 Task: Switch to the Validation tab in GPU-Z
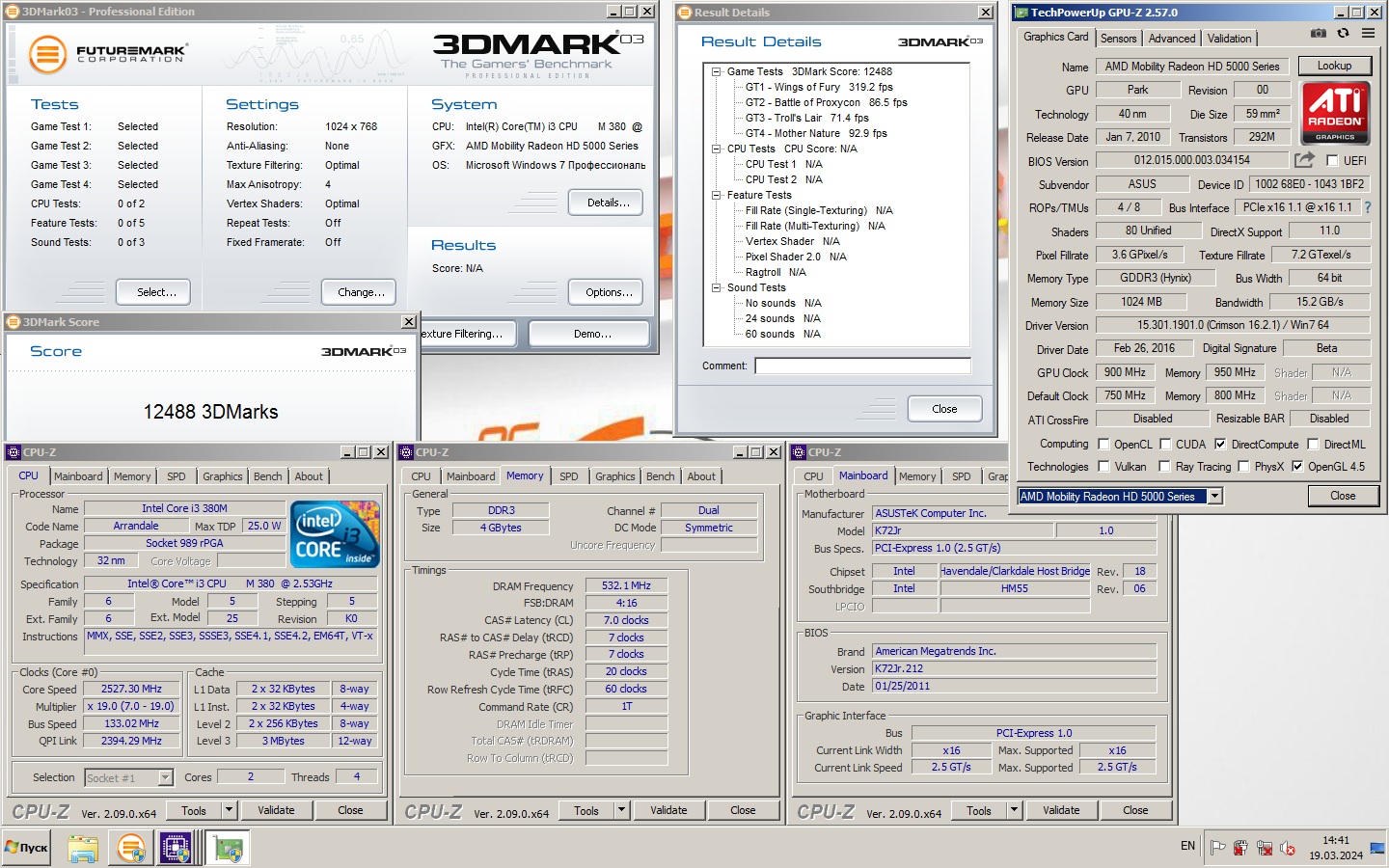(x=1229, y=39)
